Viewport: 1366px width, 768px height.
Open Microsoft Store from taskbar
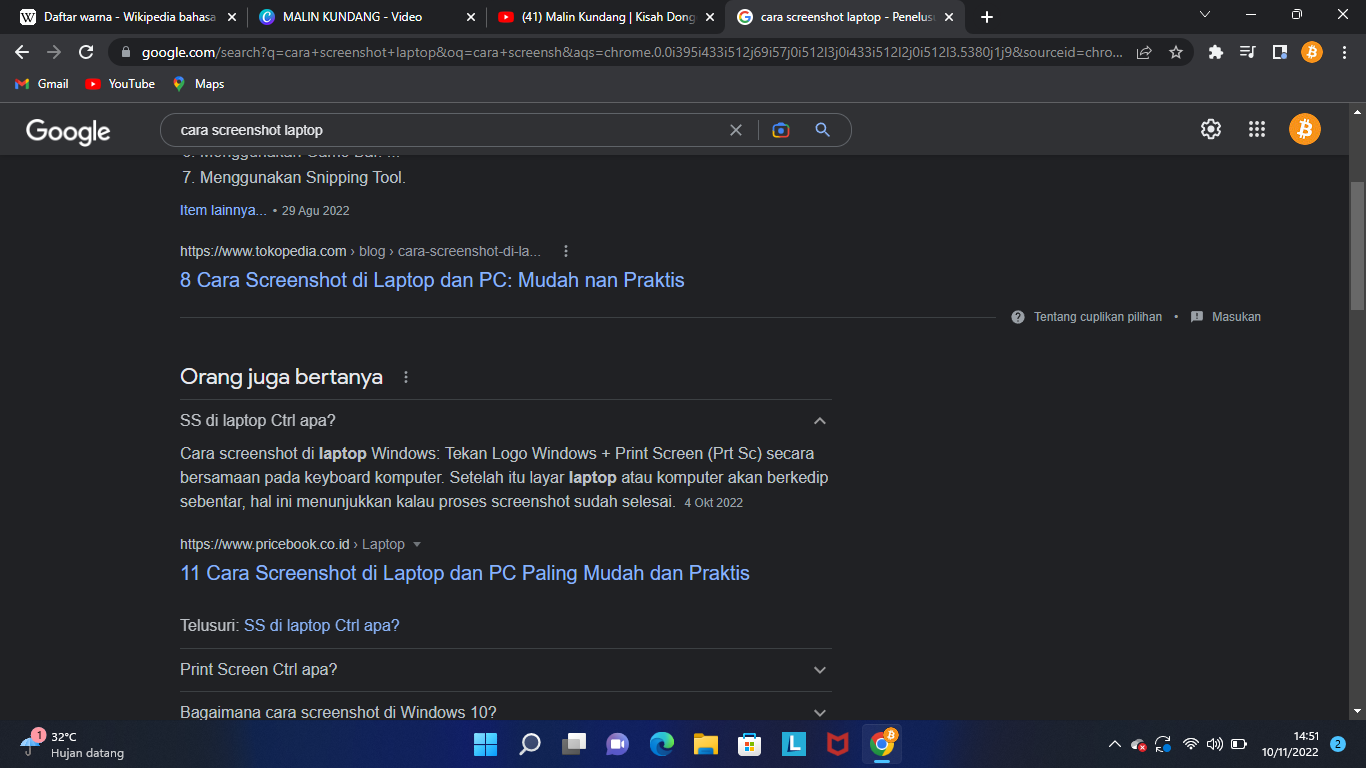(x=750, y=744)
